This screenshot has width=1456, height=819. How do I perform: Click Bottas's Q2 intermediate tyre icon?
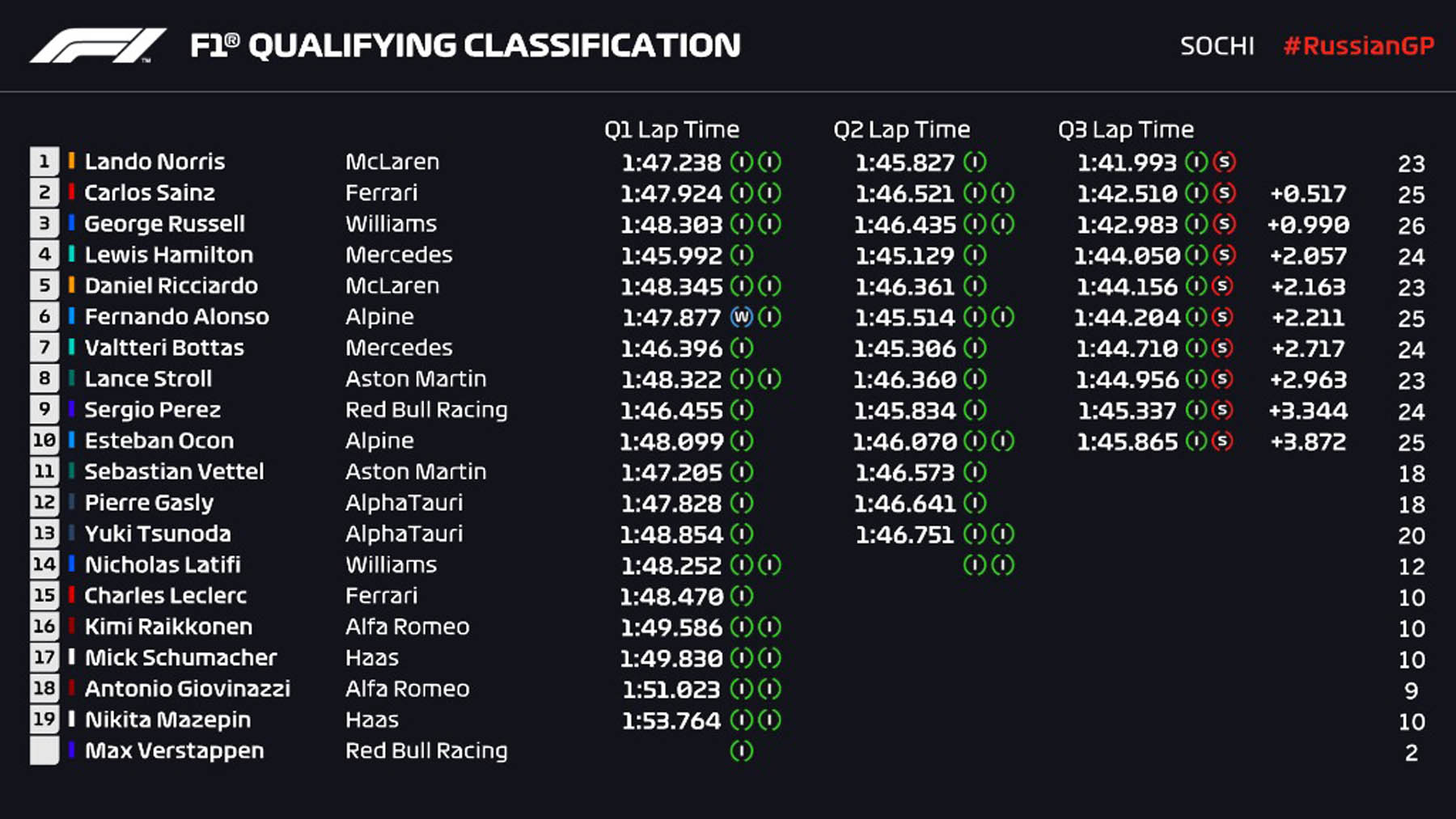click(975, 348)
